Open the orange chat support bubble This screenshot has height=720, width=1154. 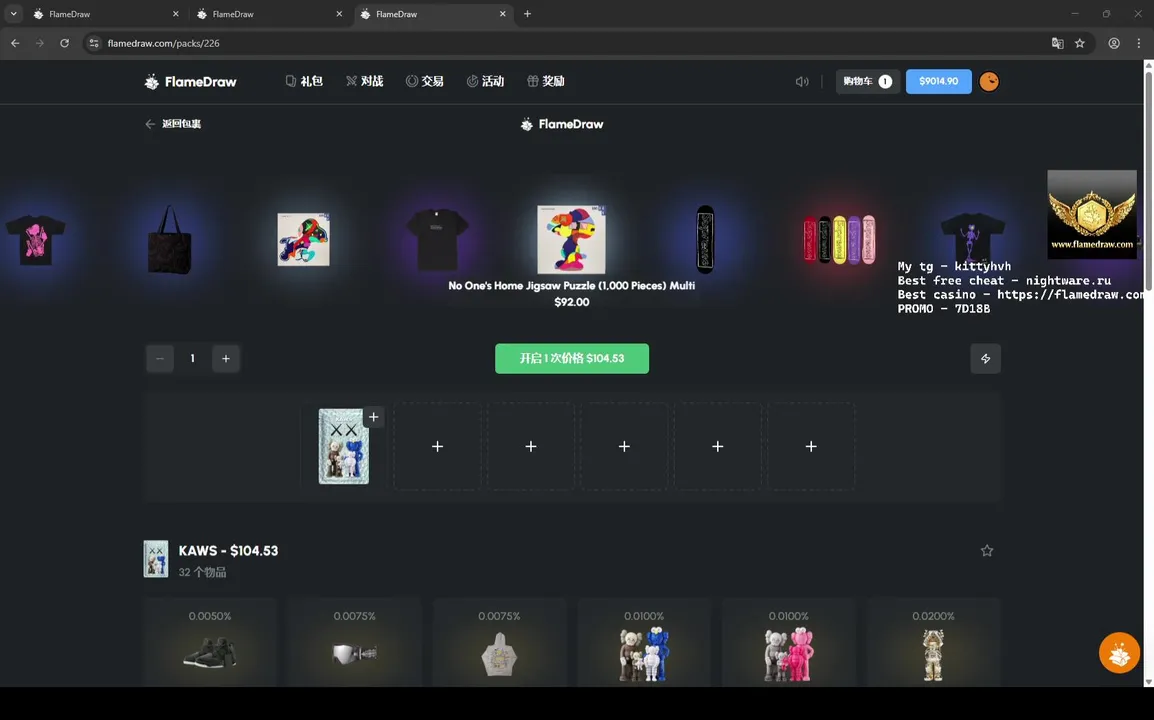click(1119, 652)
